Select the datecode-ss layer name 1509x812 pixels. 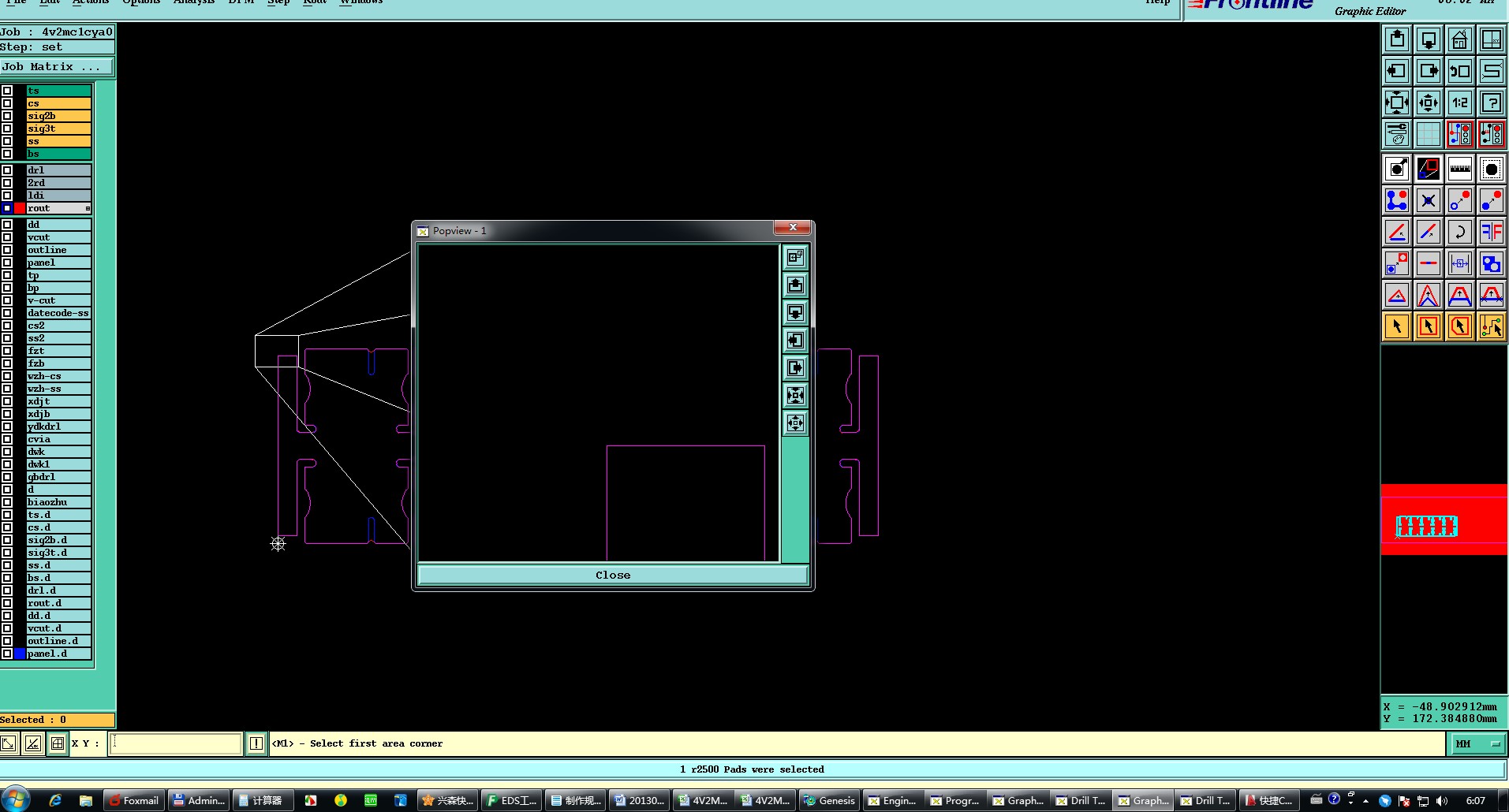point(58,313)
